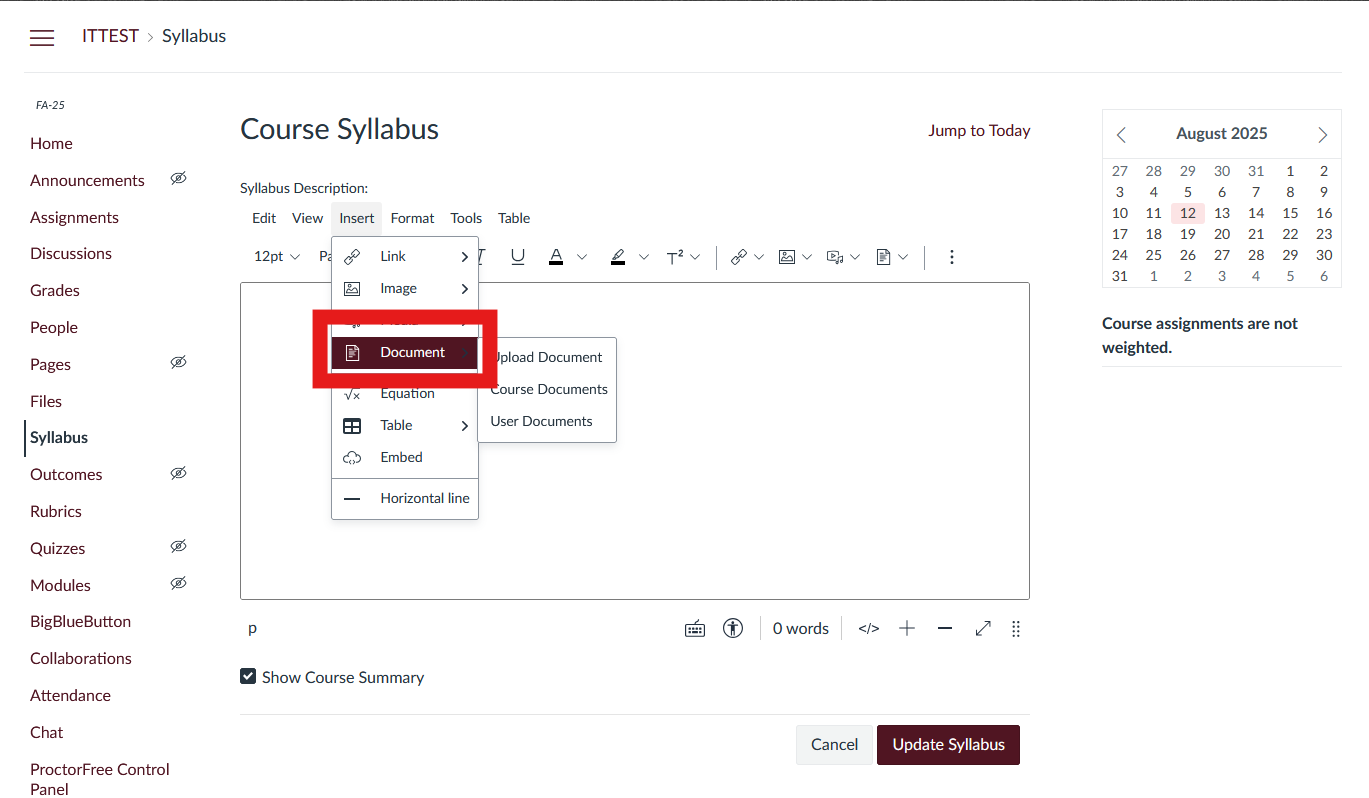Open Assignments in course navigation
Screen dimensions: 1369x798
point(74,217)
